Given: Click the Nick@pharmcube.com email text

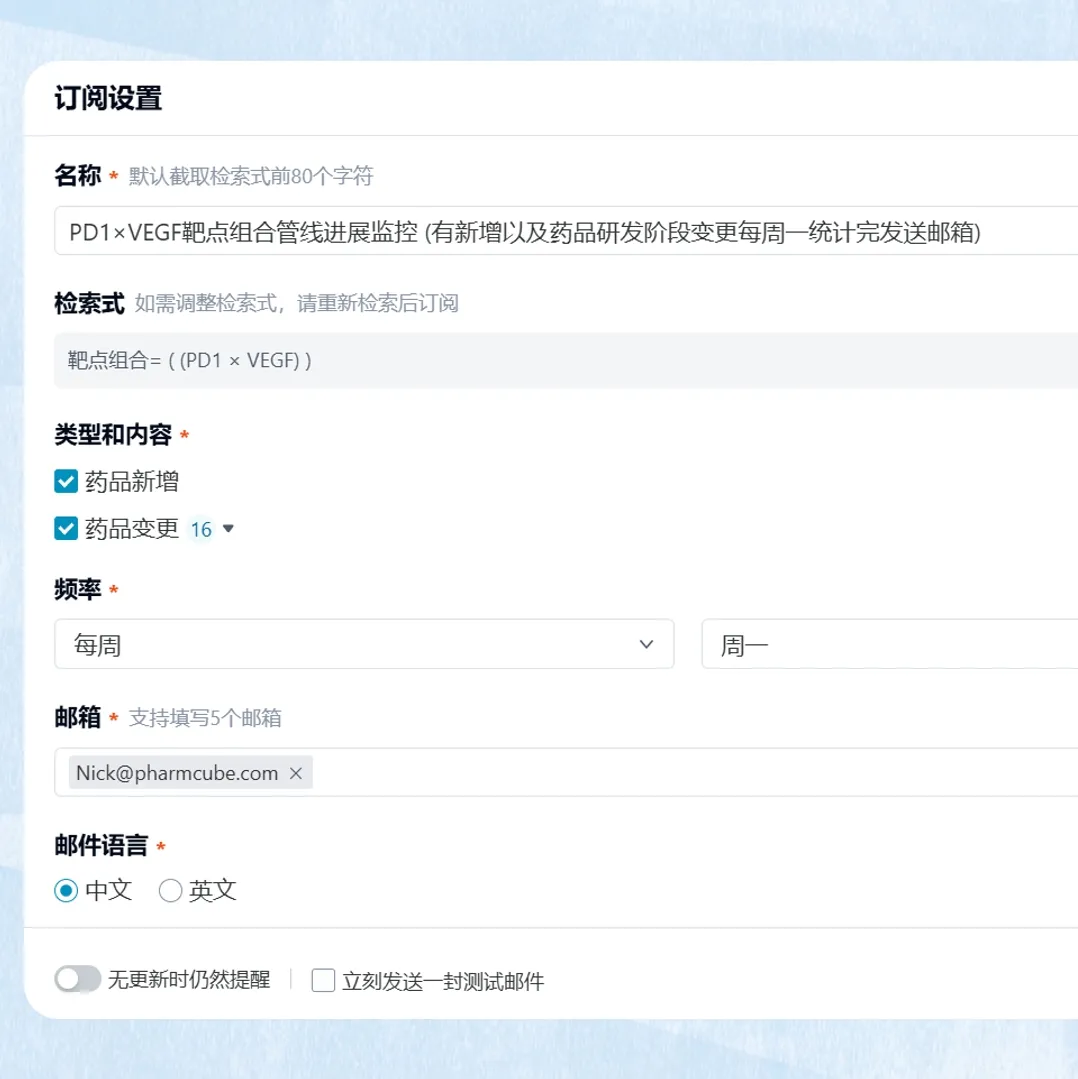Looking at the screenshot, I should (x=177, y=773).
